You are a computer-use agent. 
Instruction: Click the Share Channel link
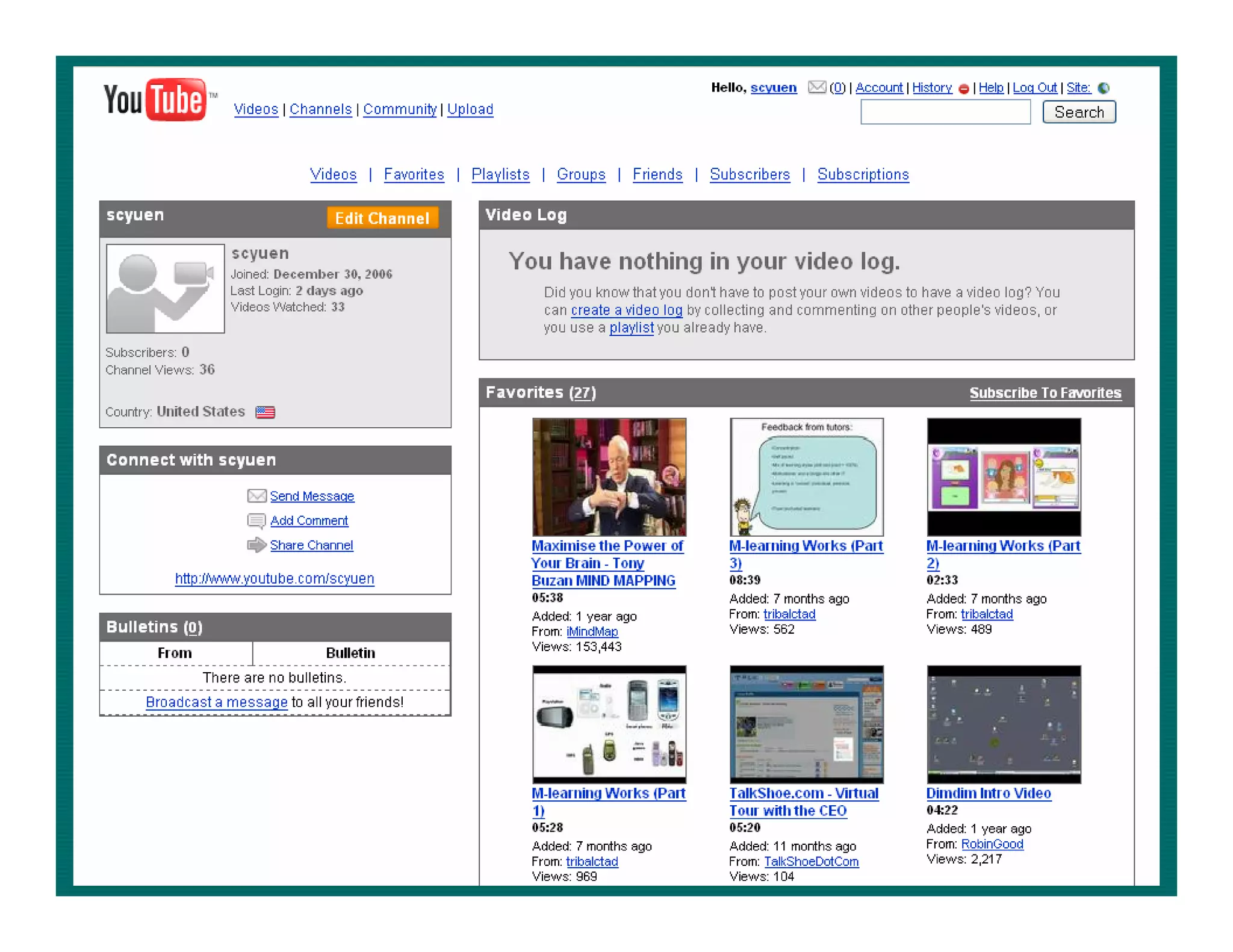click(x=311, y=546)
